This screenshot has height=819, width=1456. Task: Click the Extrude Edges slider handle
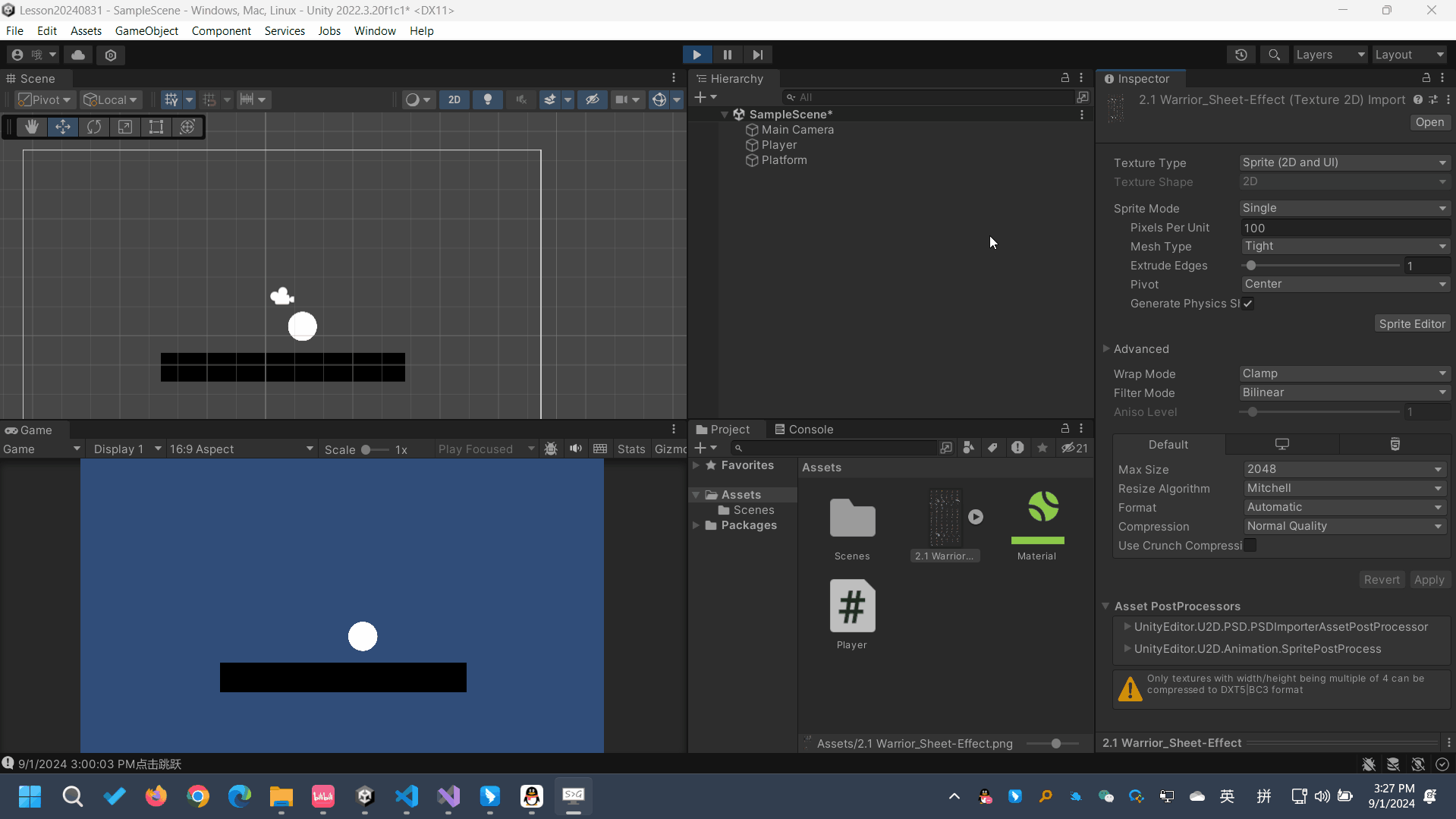tap(1251, 266)
